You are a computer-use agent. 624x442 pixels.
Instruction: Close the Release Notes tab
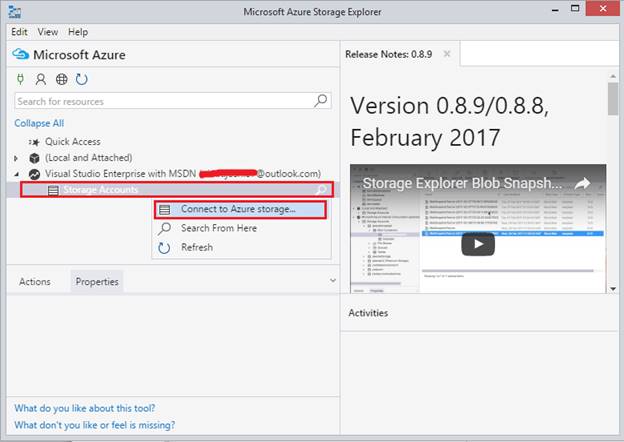pyautogui.click(x=447, y=54)
